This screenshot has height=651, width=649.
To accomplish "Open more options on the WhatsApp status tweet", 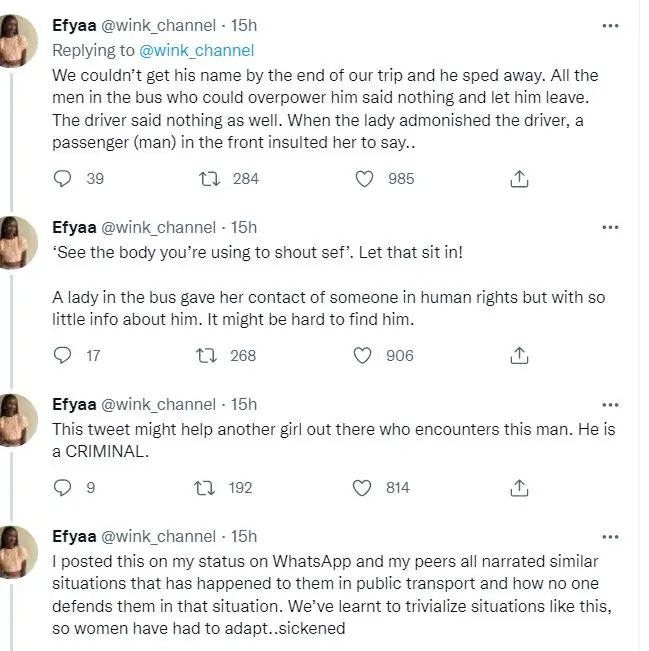I will [x=610, y=536].
